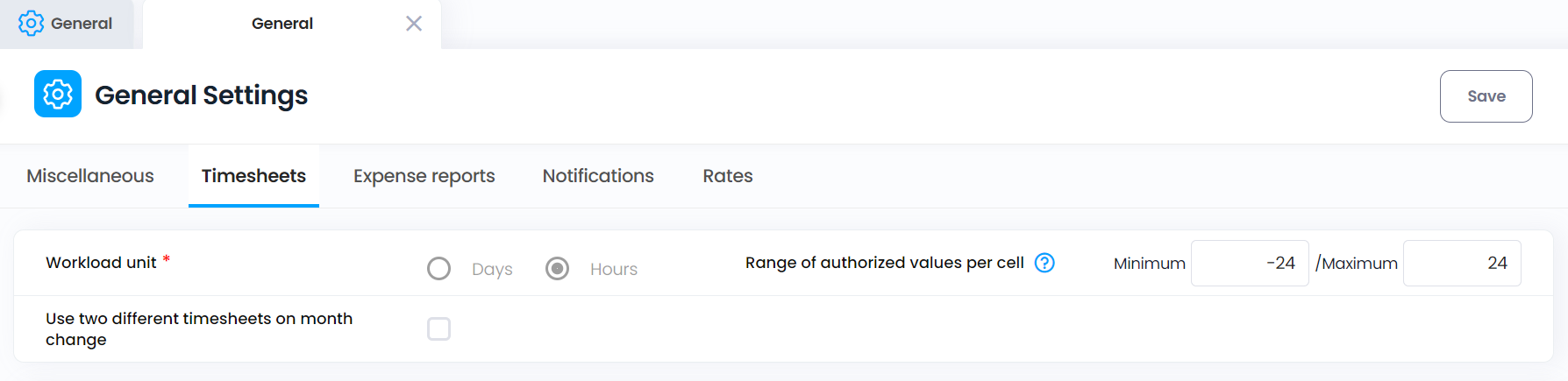The image size is (1568, 381).
Task: Open the Expense reports tab
Action: pos(424,176)
